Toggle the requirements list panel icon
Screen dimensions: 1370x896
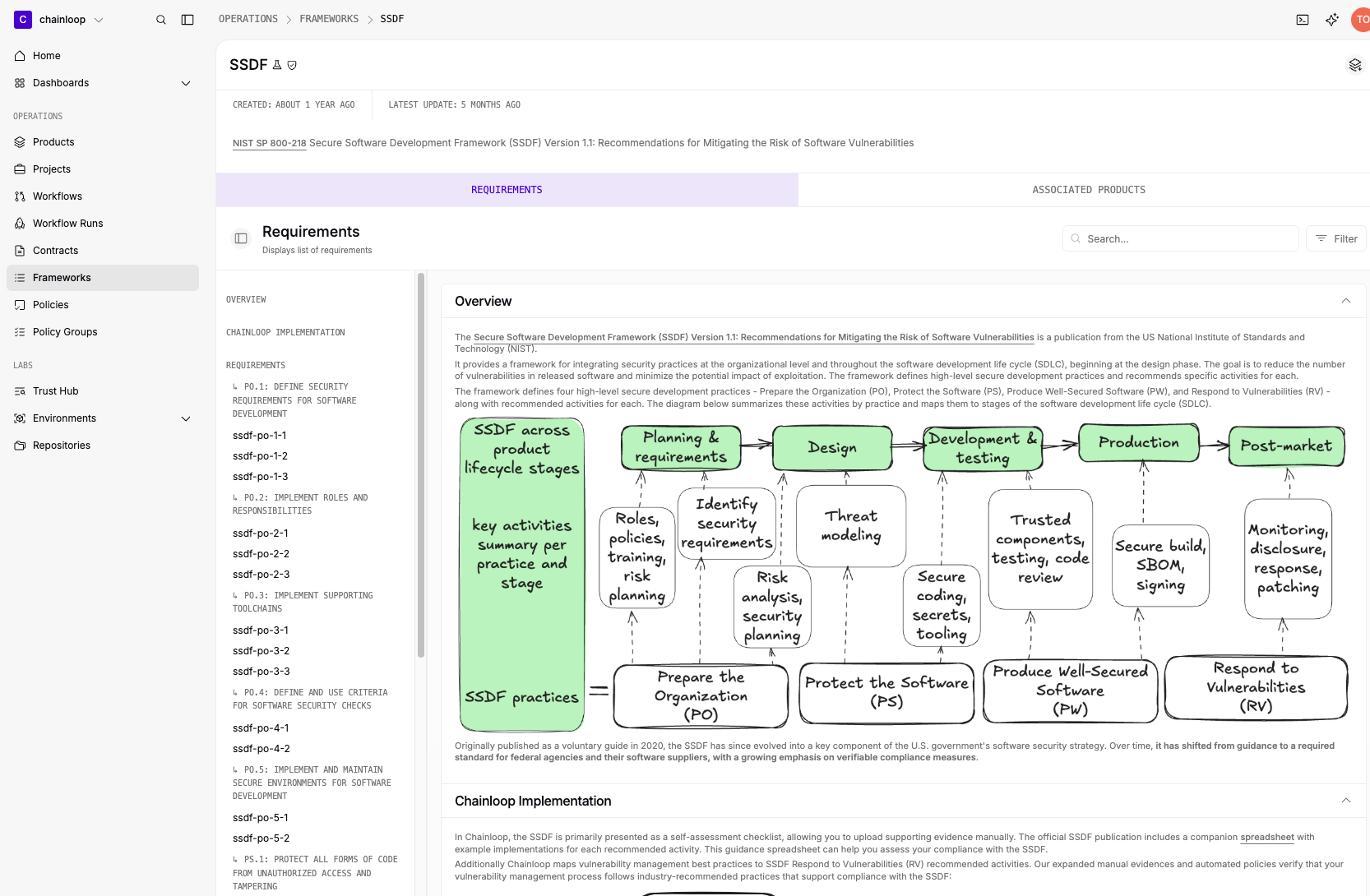tap(241, 238)
